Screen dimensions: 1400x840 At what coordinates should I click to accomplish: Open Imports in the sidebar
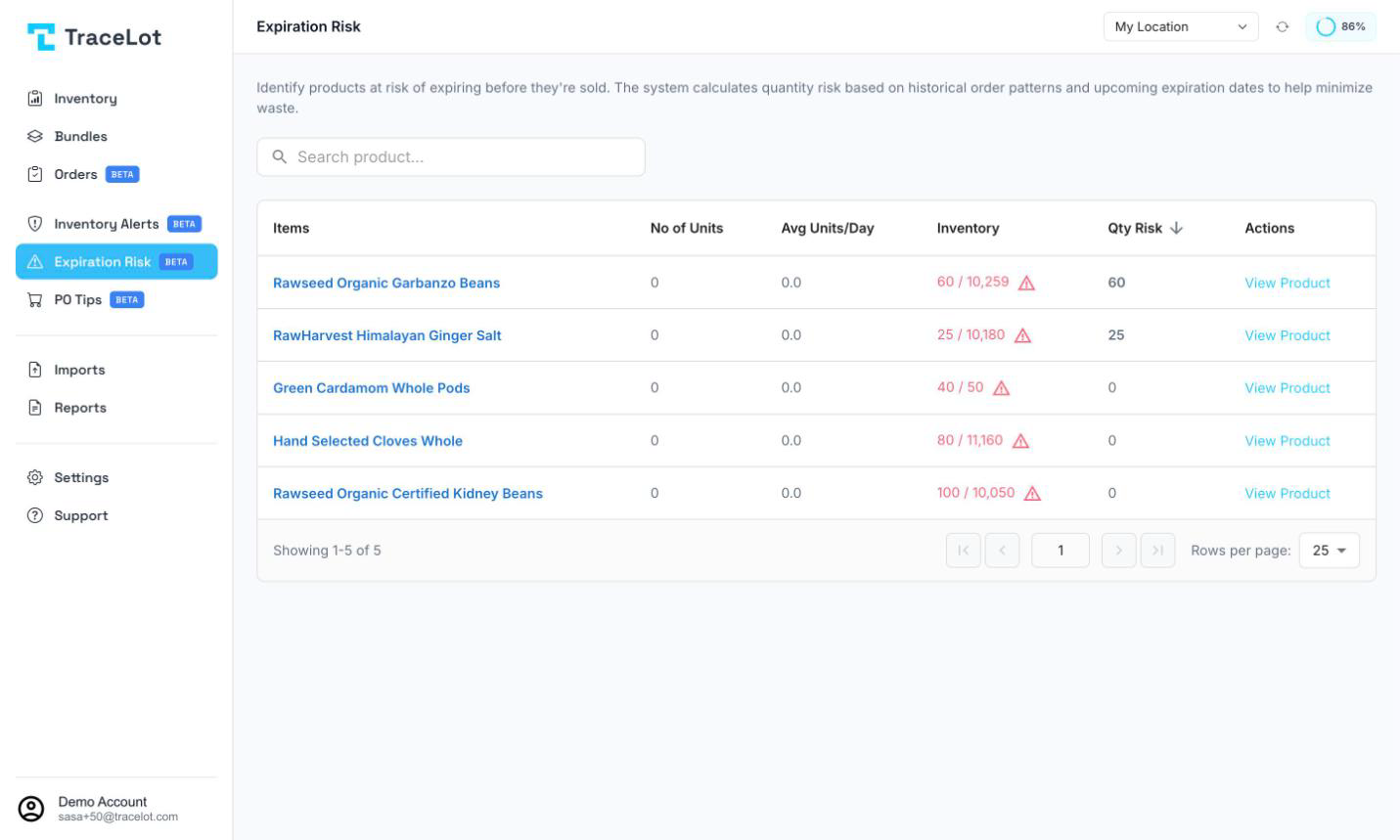pos(116,370)
